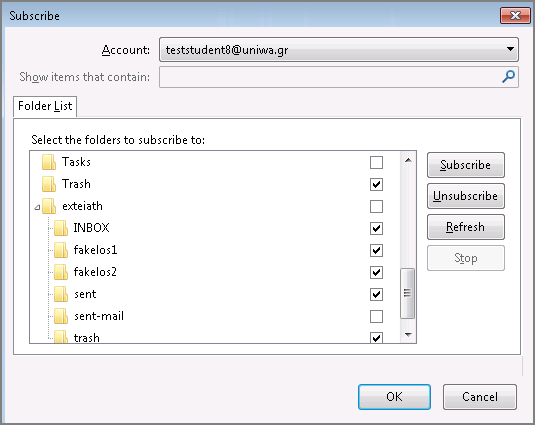Select the sent-mail folder icon
The height and width of the screenshot is (425, 535).
[61, 316]
